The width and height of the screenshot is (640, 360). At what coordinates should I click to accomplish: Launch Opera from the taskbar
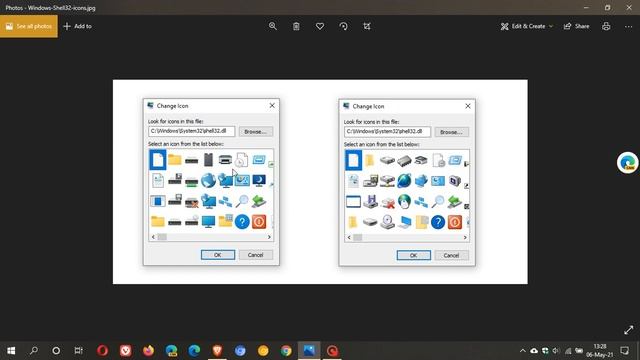coord(102,351)
